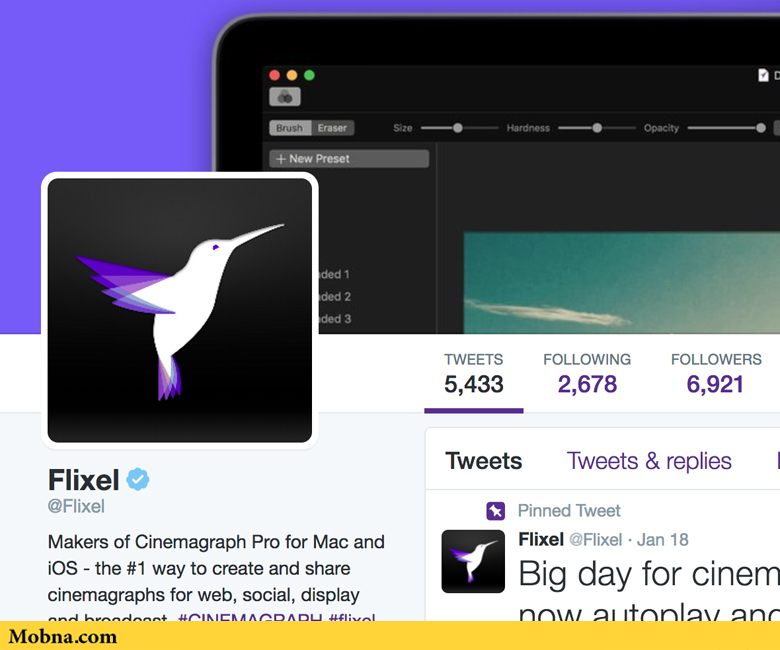Screen dimensions: 780x650
Task: Switch to the Eraser mode segment
Action: (333, 128)
